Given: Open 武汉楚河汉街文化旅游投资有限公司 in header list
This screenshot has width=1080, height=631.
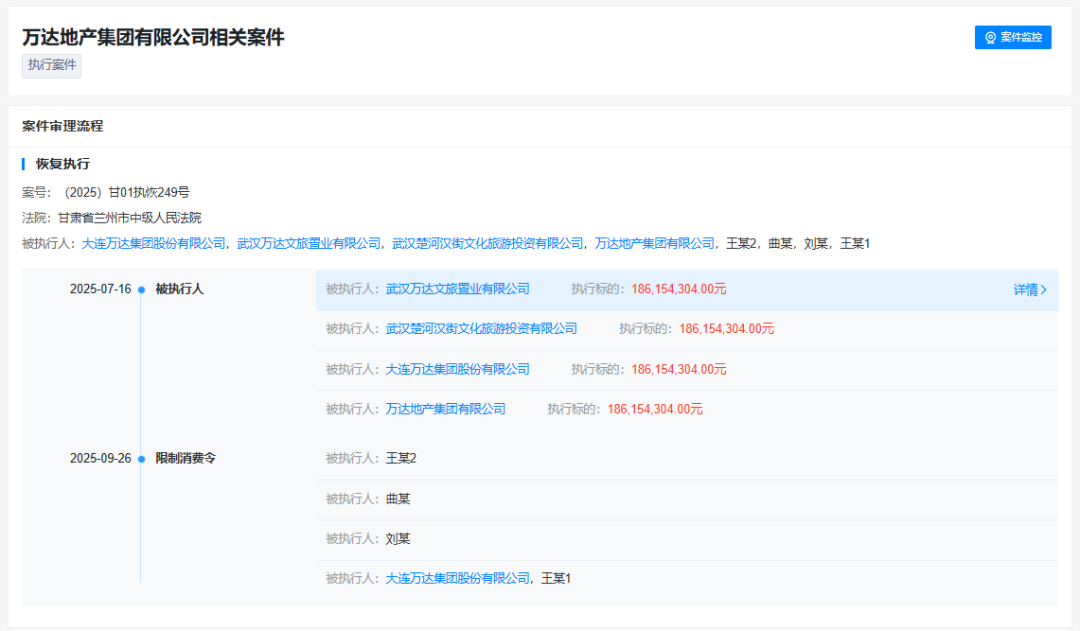Looking at the screenshot, I should click(488, 243).
